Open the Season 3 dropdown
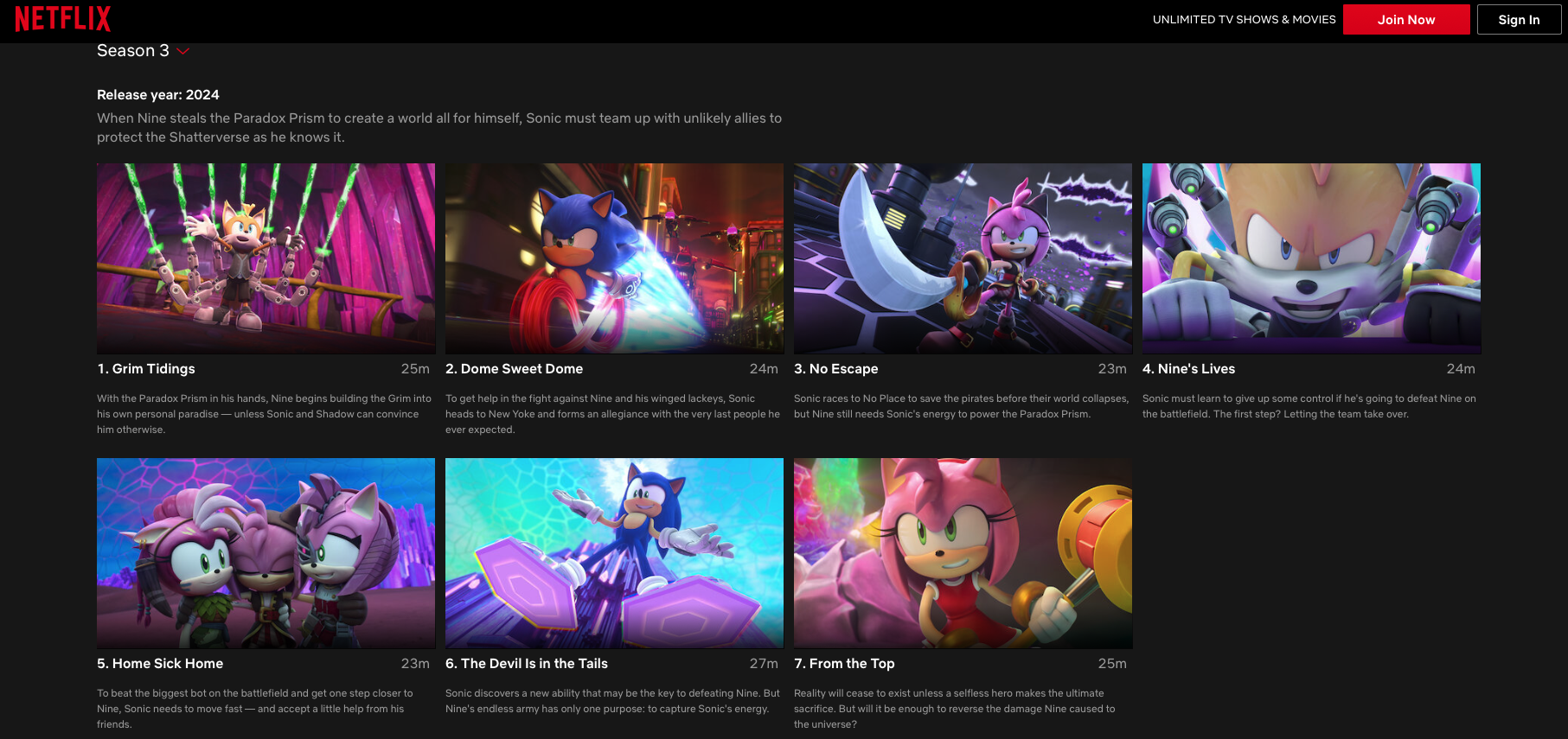 coord(144,51)
